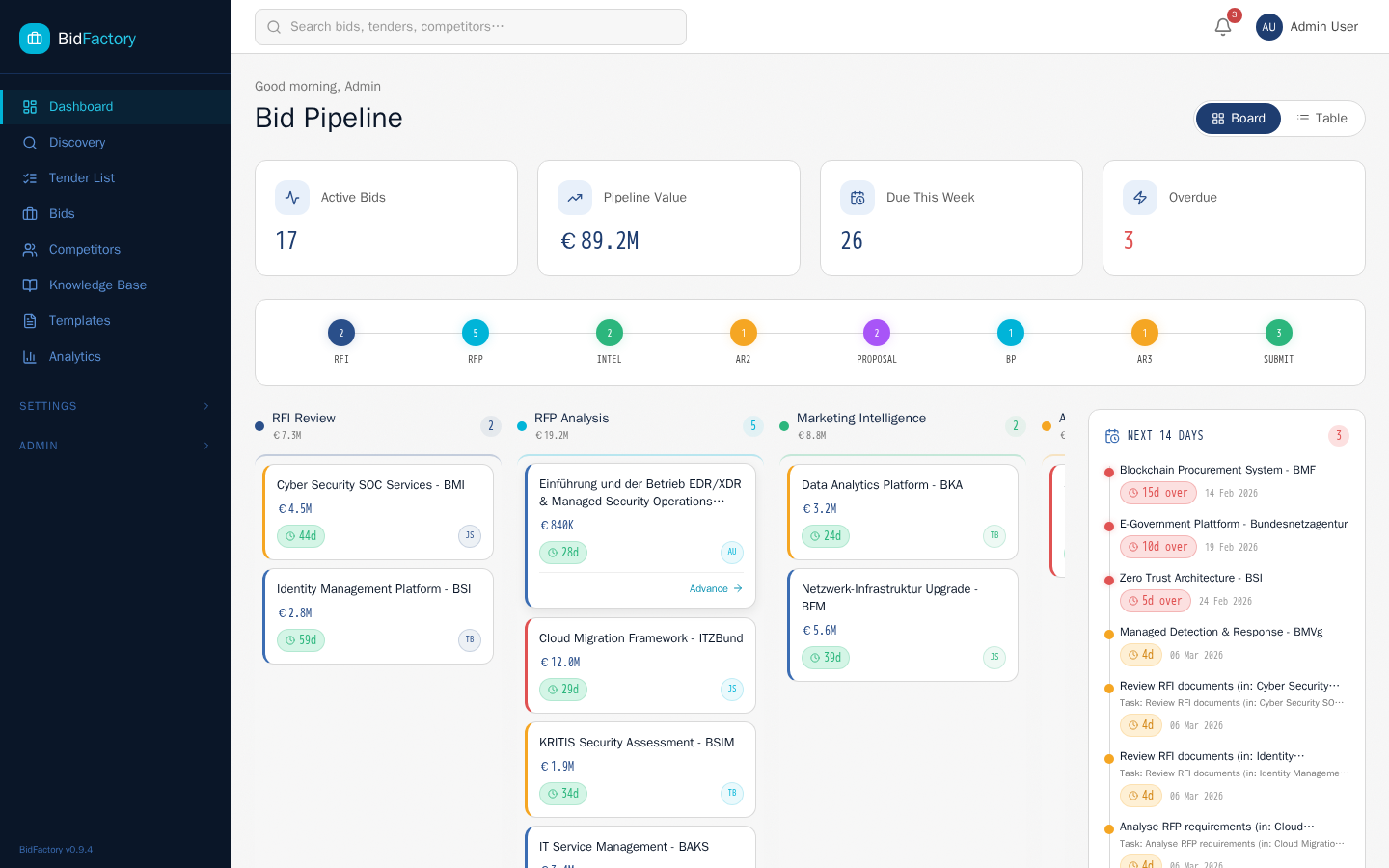
Task: Open the notifications bell
Action: [1223, 27]
